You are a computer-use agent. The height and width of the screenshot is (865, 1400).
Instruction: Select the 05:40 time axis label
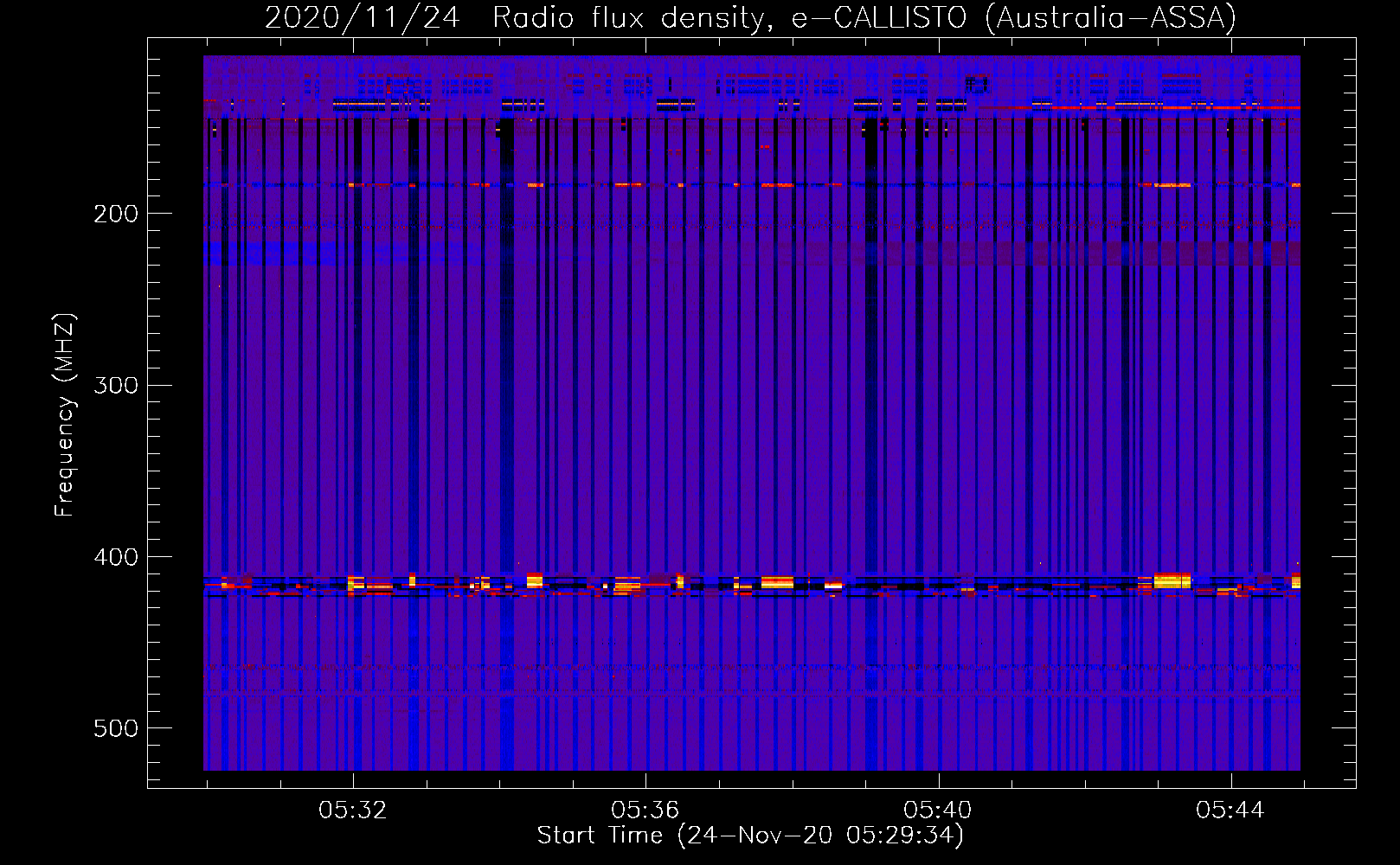coord(937,811)
